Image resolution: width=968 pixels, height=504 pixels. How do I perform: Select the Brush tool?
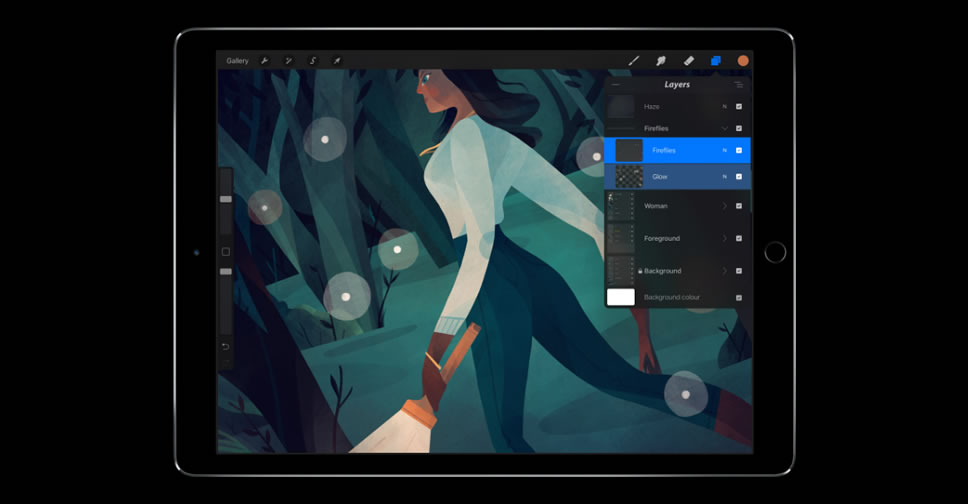tap(633, 61)
